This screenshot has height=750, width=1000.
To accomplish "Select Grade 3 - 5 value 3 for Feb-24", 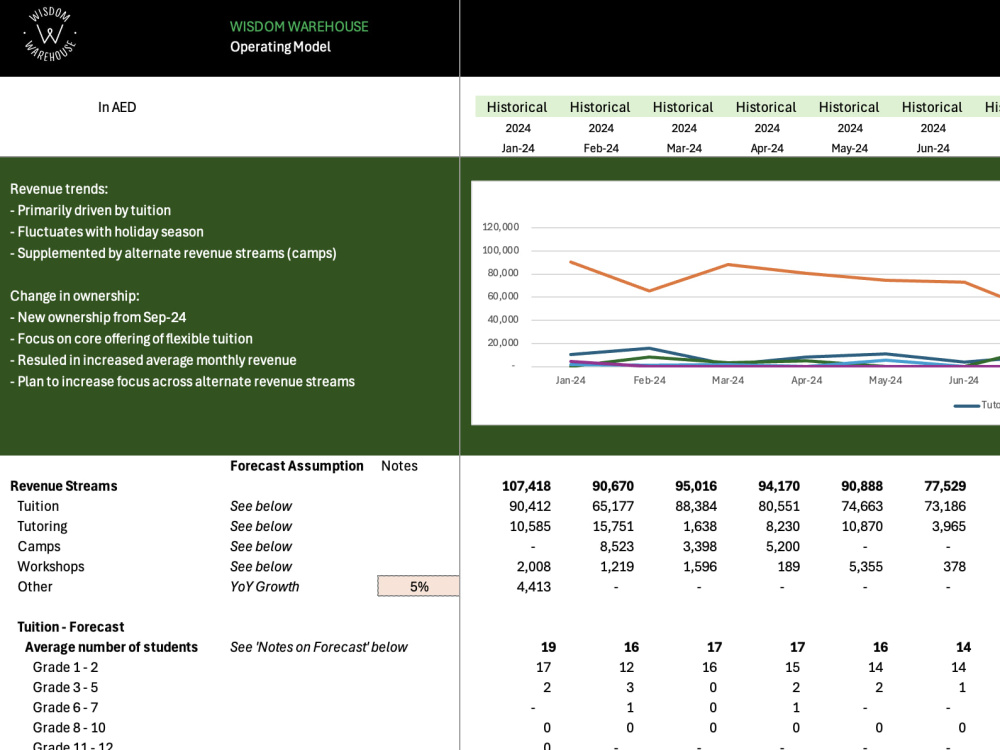I will (x=630, y=688).
